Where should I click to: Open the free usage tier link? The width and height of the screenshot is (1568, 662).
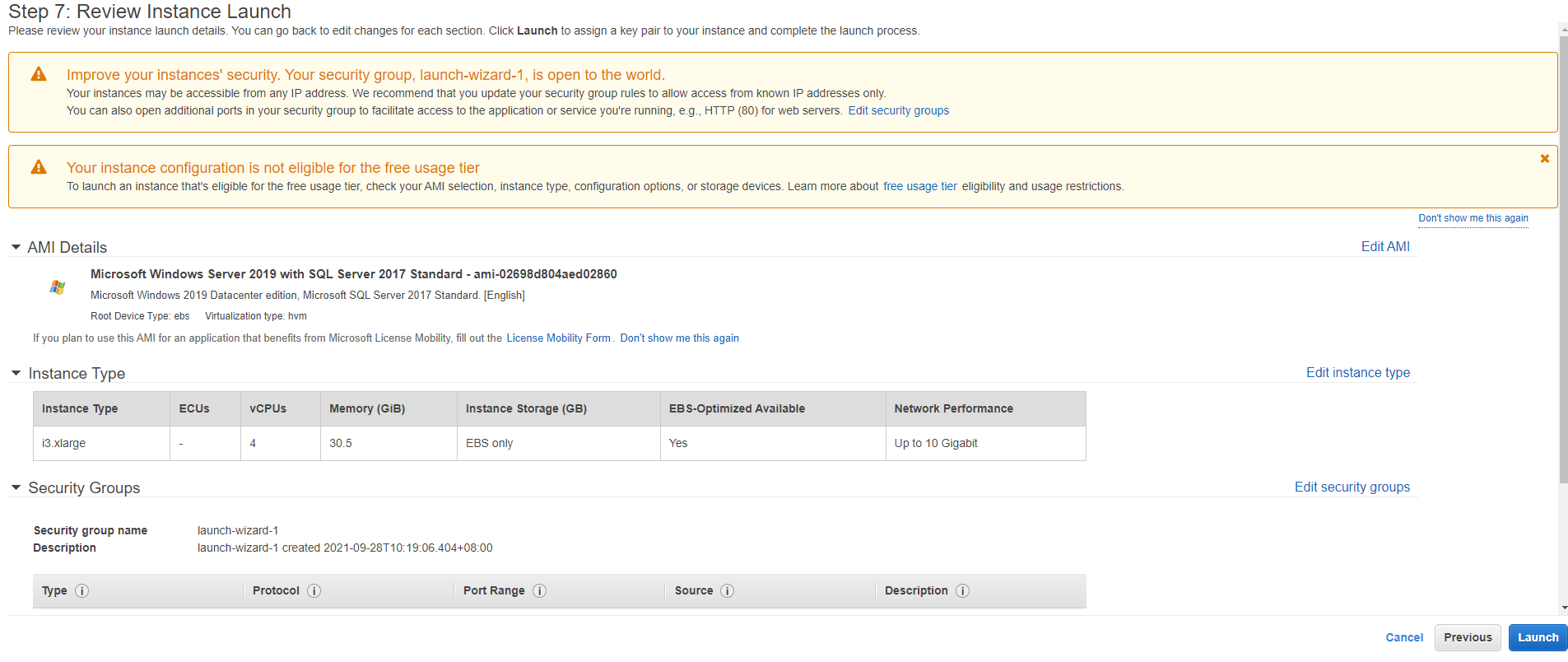click(x=919, y=186)
